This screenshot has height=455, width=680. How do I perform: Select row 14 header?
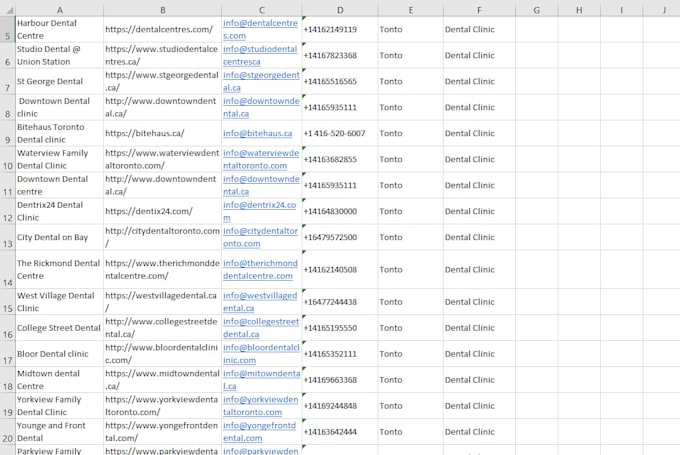click(x=7, y=270)
